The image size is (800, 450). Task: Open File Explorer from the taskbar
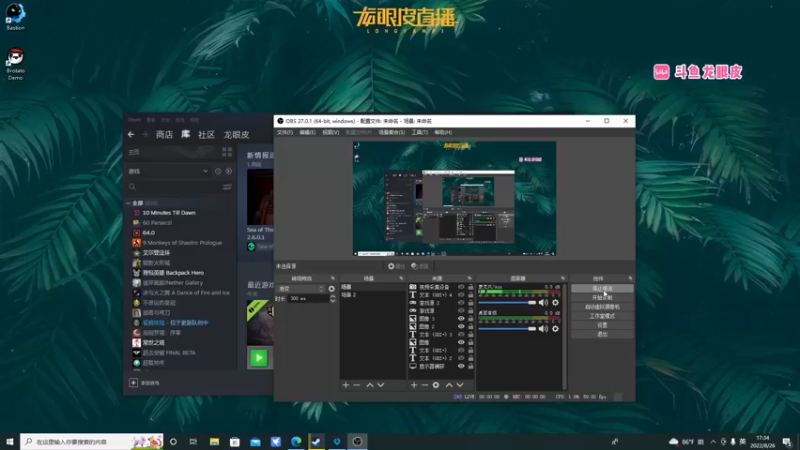click(214, 441)
